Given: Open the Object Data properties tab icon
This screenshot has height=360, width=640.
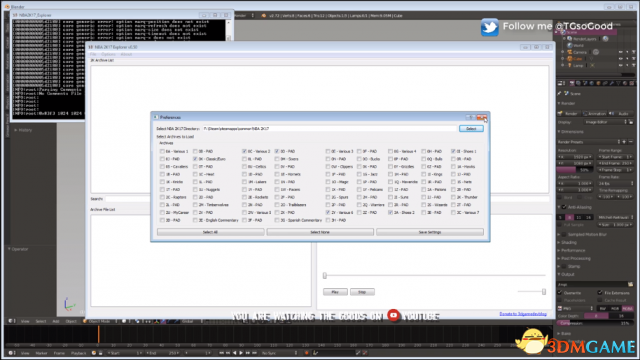Looking at the screenshot, I should pyautogui.click(x=618, y=83).
